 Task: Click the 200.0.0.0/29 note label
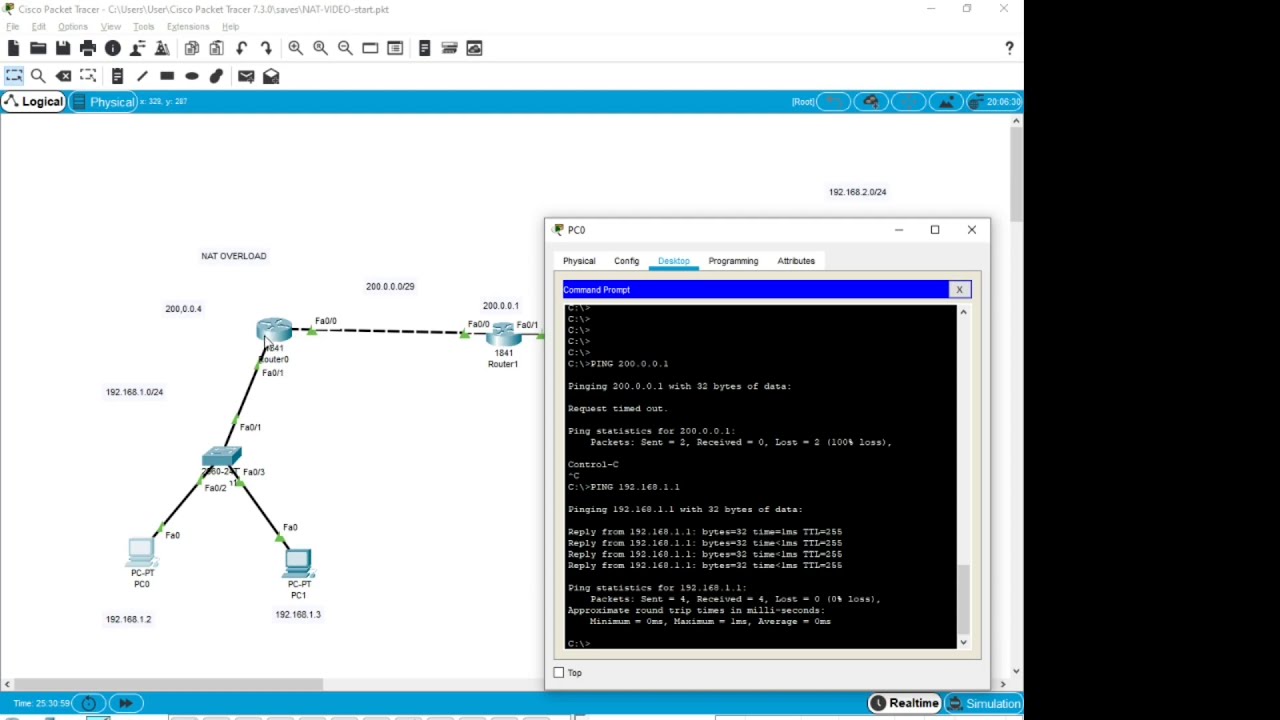pos(390,286)
